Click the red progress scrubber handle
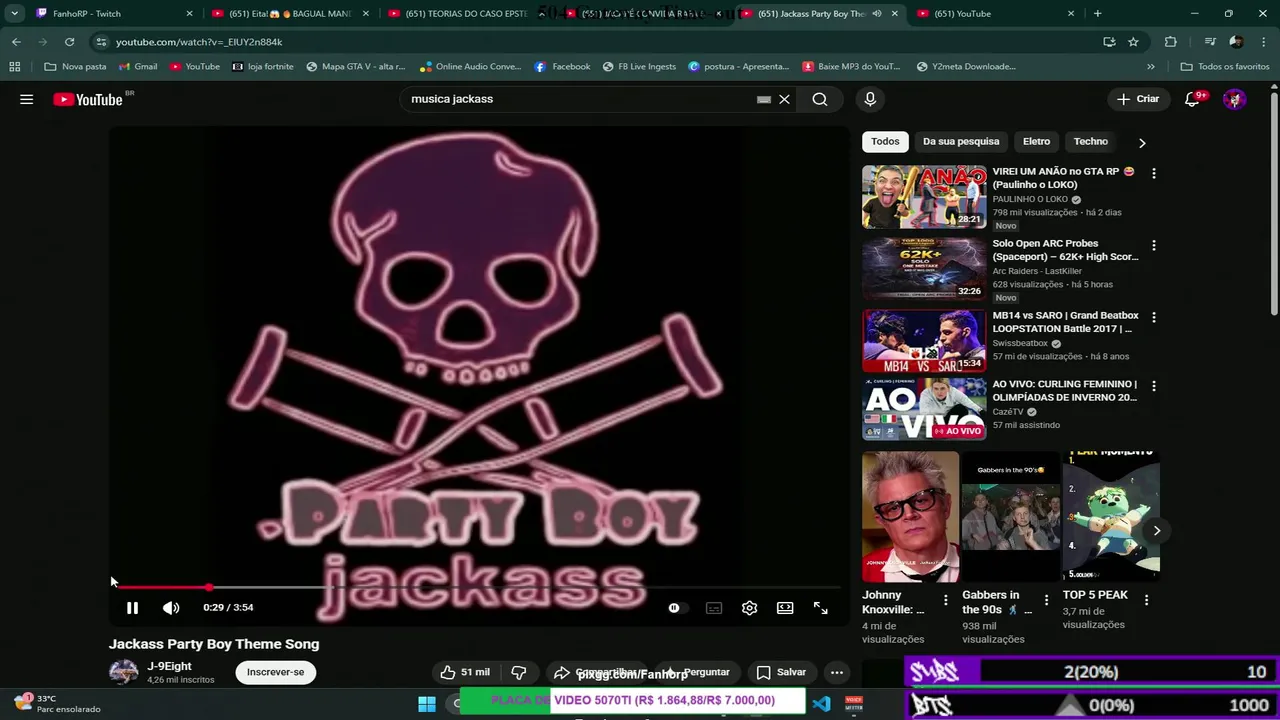This screenshot has width=1280, height=720. 208,587
